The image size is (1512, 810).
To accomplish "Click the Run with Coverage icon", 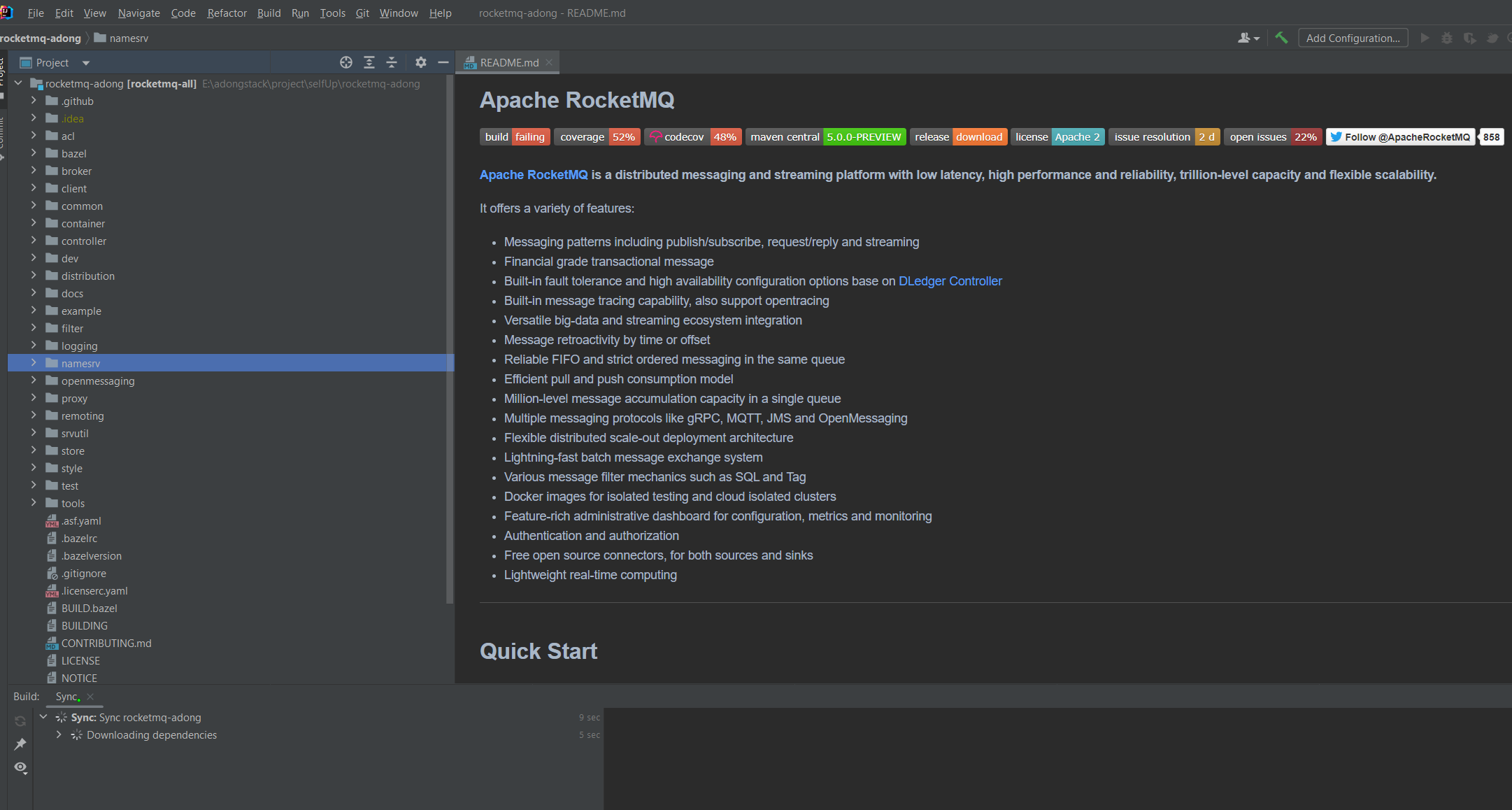I will pyautogui.click(x=1470, y=38).
